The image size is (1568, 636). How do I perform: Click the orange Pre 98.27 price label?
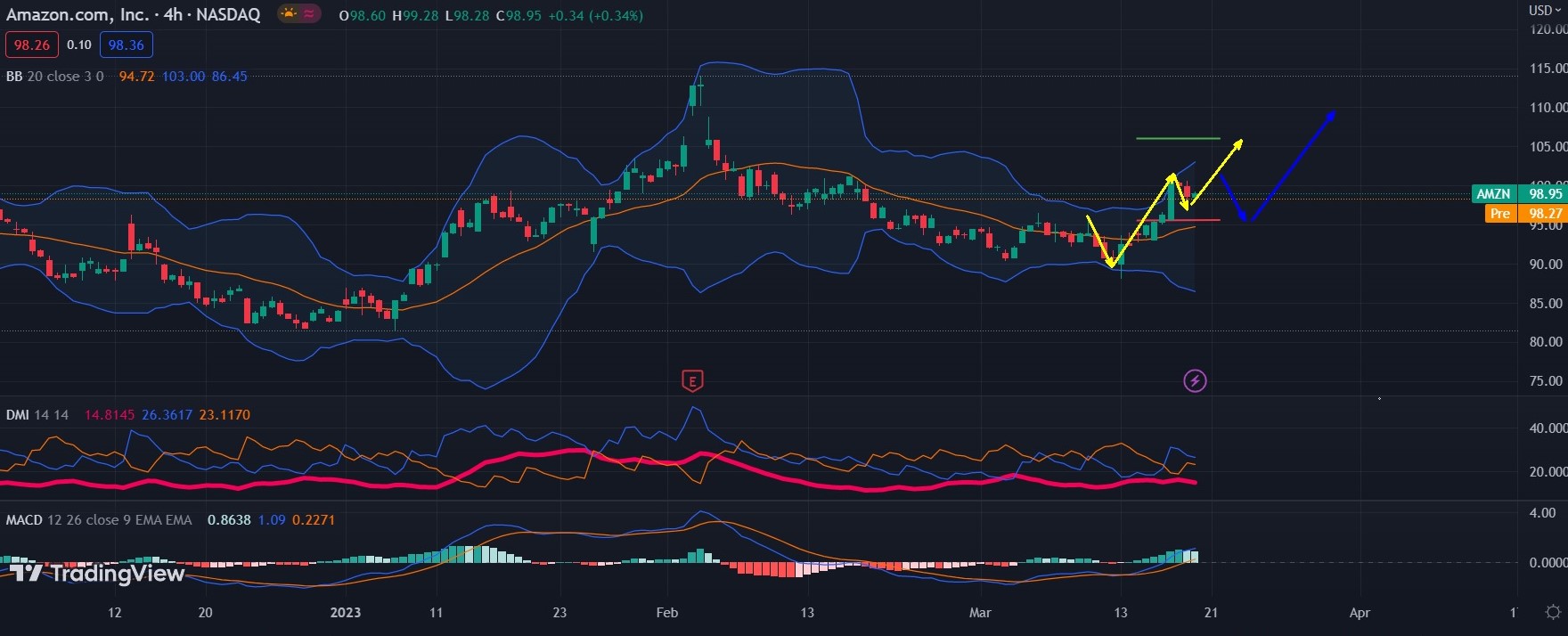pos(1525,214)
